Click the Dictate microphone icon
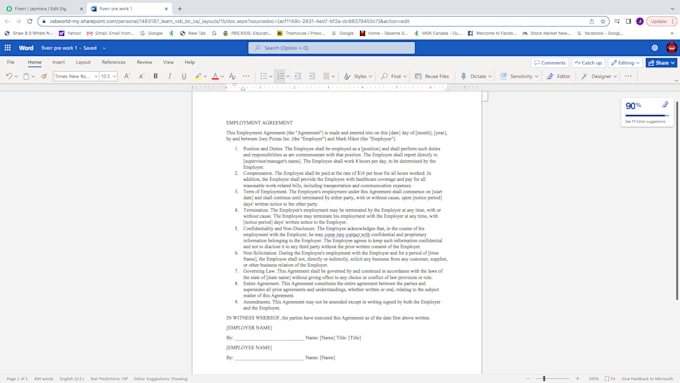 463,76
